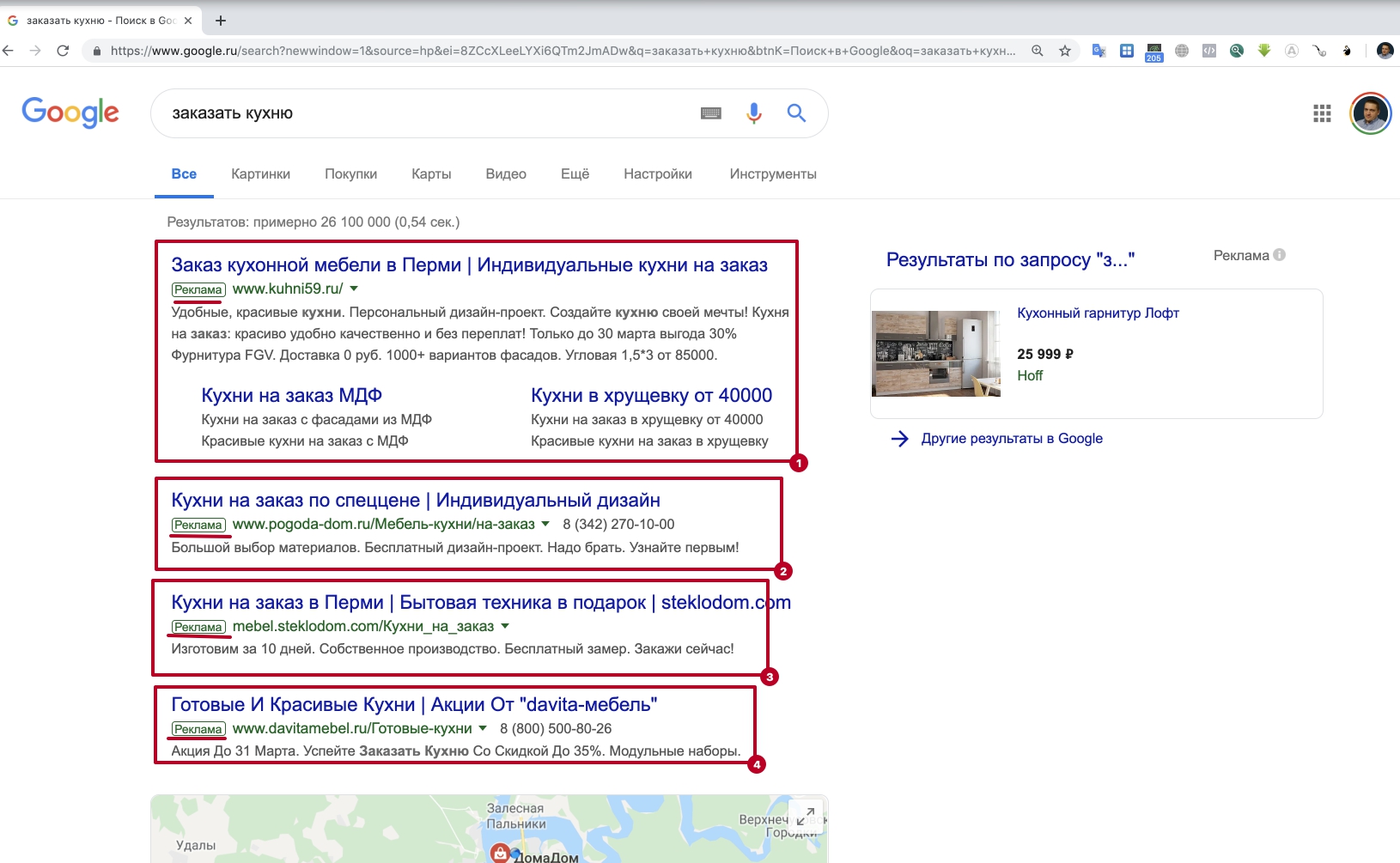
Task: Click the browser back arrow
Action: pyautogui.click(x=9, y=51)
